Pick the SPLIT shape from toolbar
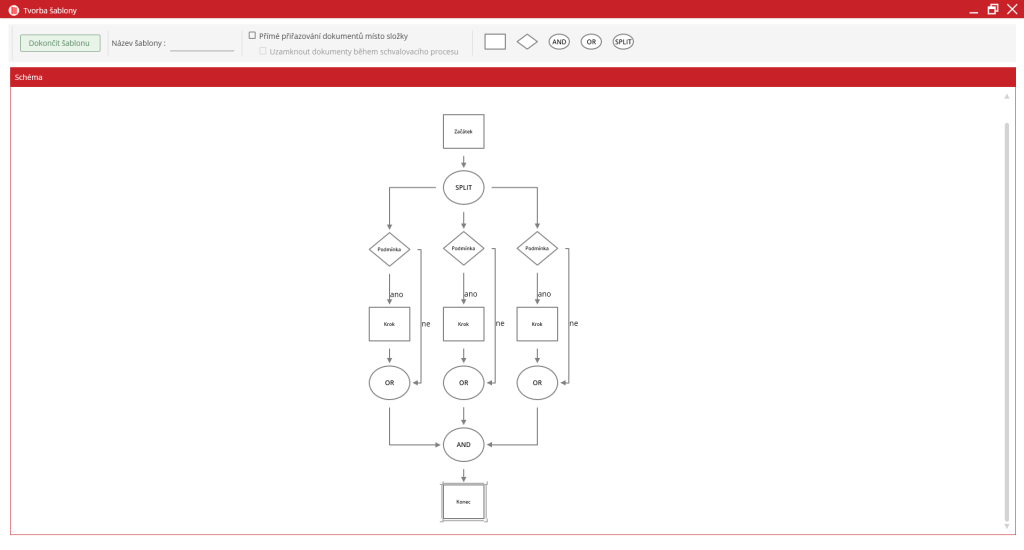The width and height of the screenshot is (1024, 550). coord(623,42)
